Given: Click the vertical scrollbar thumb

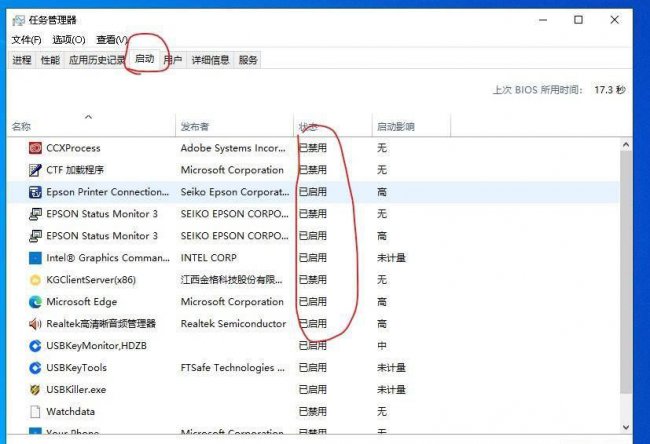Looking at the screenshot, I should (626, 272).
